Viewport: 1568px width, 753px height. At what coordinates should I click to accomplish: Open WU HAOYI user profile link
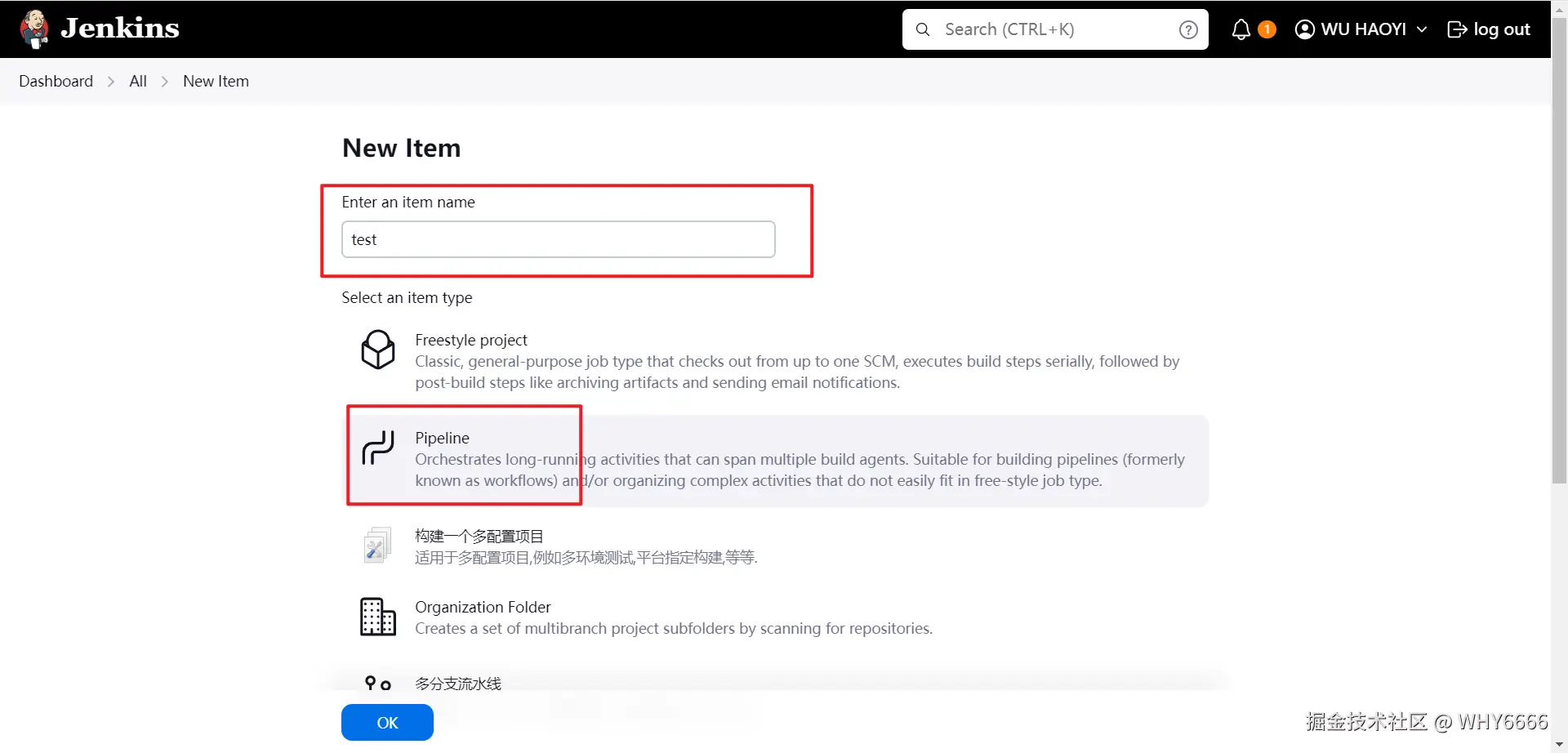click(1363, 29)
